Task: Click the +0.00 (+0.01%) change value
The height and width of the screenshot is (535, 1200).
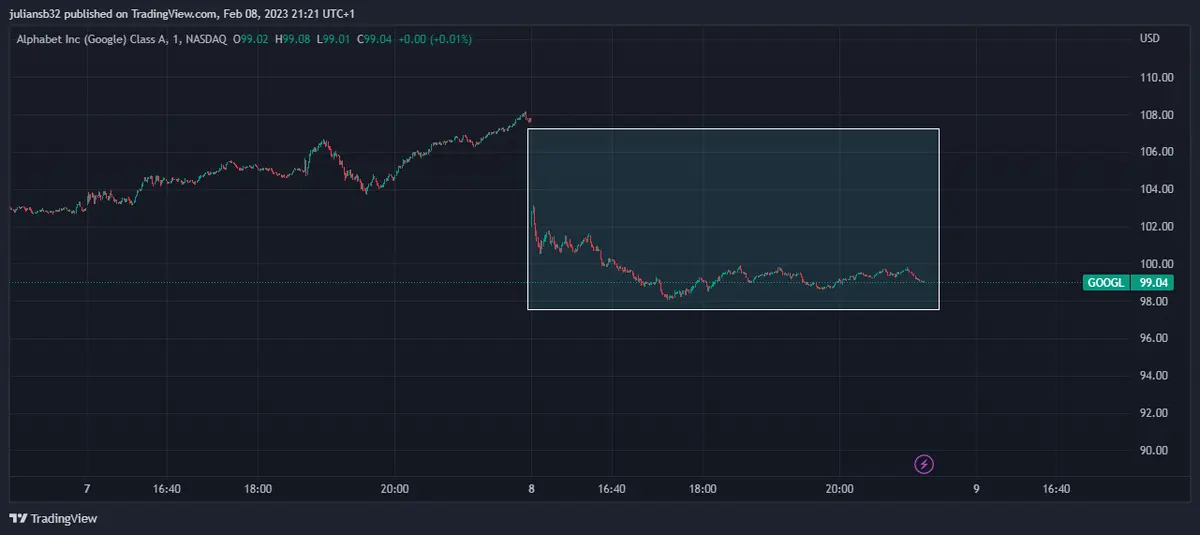Action: click(x=435, y=39)
